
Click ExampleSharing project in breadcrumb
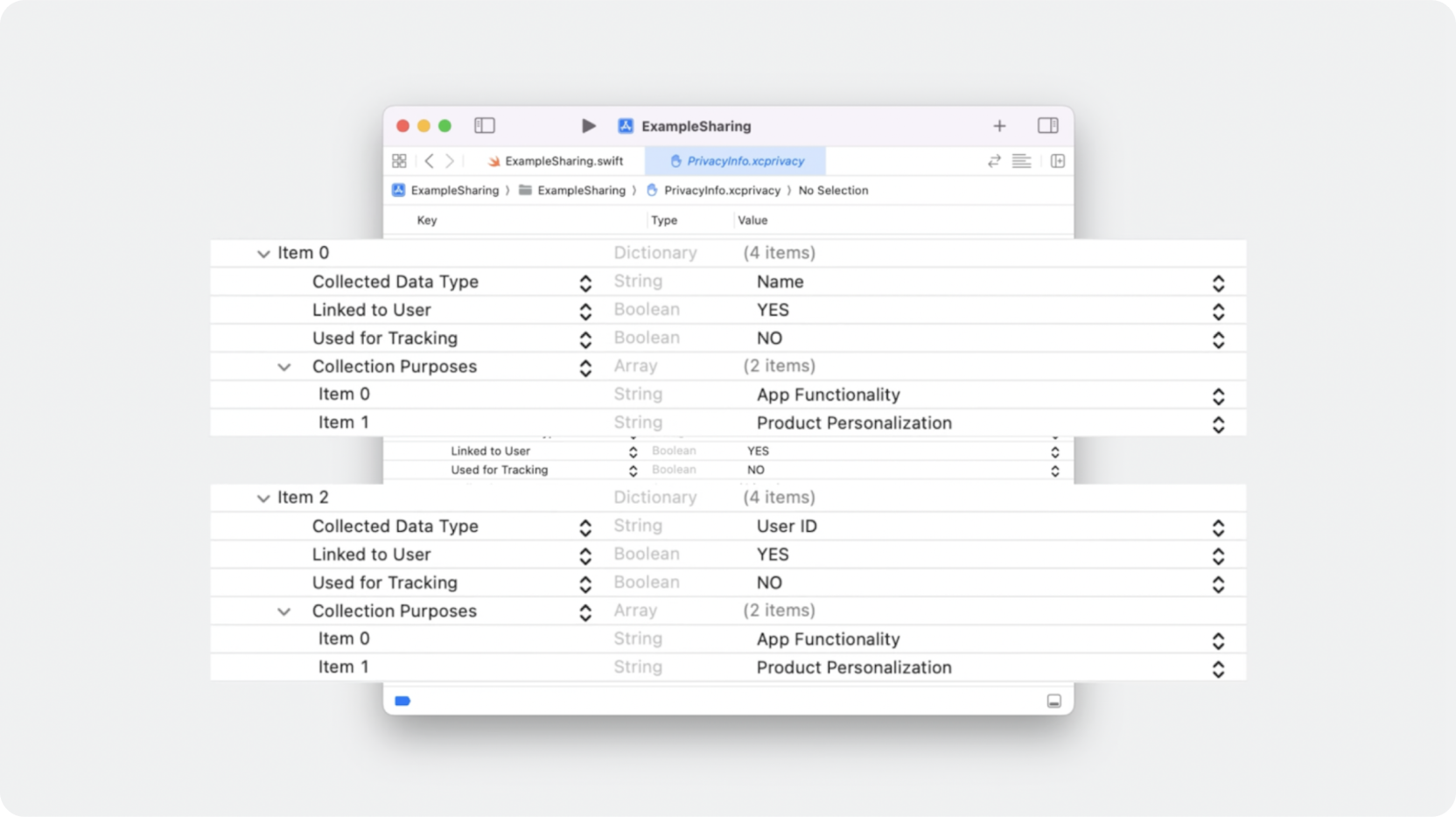click(446, 190)
